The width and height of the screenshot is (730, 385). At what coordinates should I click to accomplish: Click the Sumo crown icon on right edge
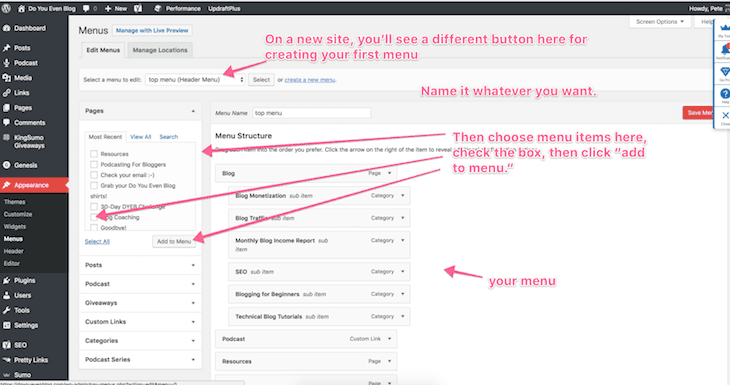724,28
